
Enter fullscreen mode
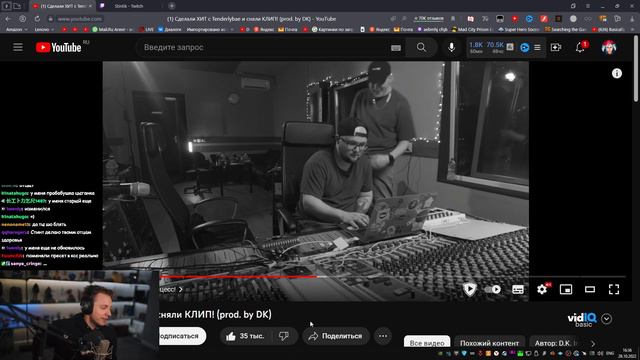[x=614, y=289]
